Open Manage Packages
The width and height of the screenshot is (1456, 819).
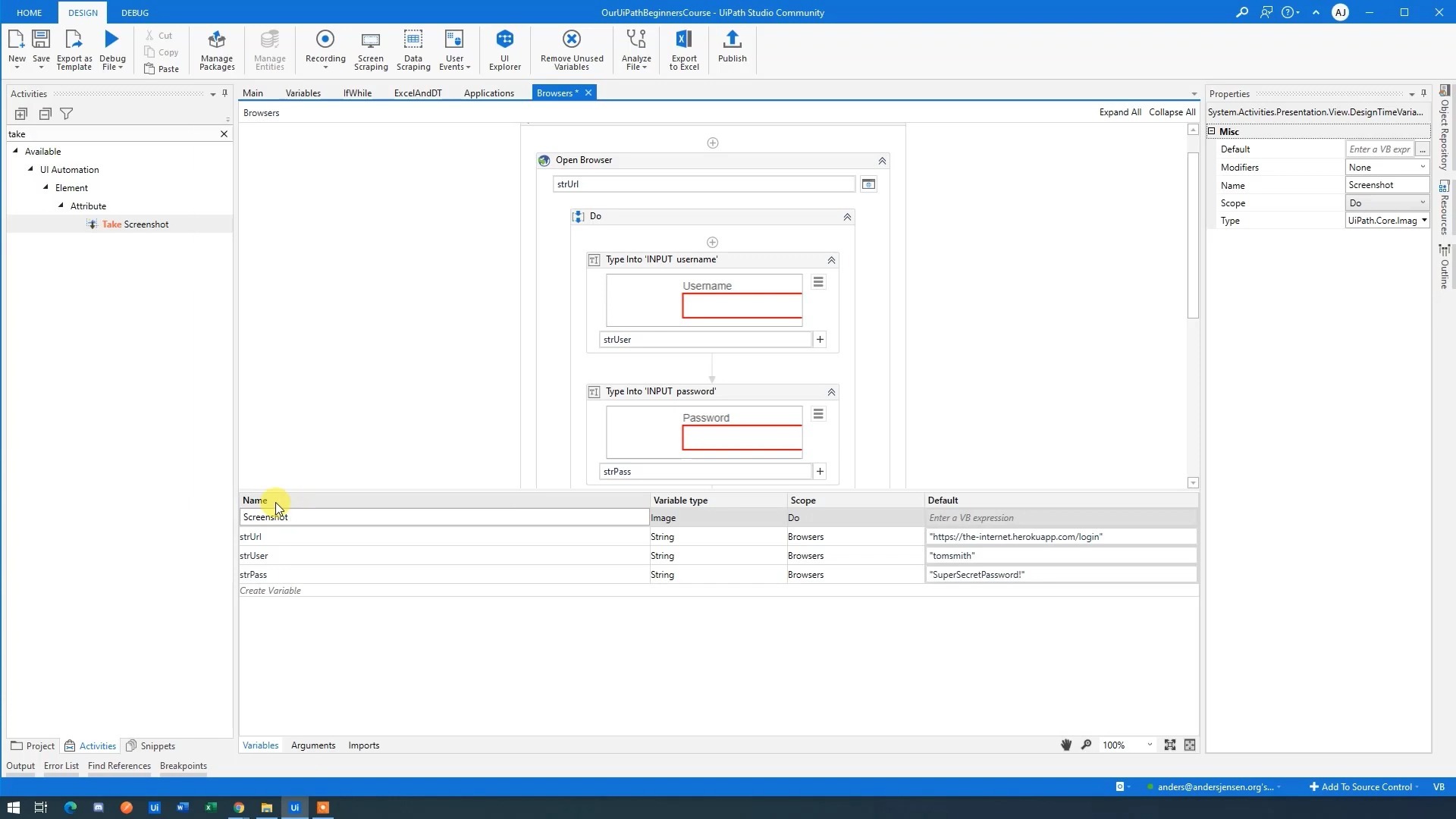point(217,50)
